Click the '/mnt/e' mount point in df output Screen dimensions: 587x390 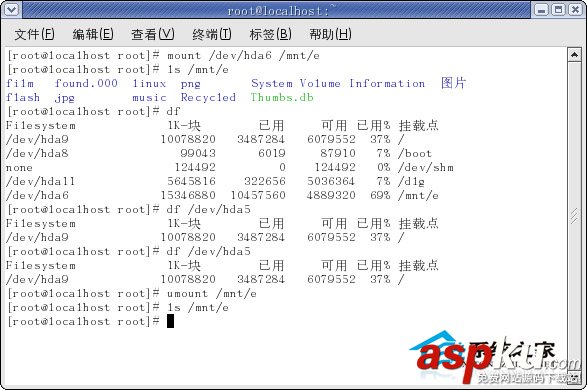(419, 195)
